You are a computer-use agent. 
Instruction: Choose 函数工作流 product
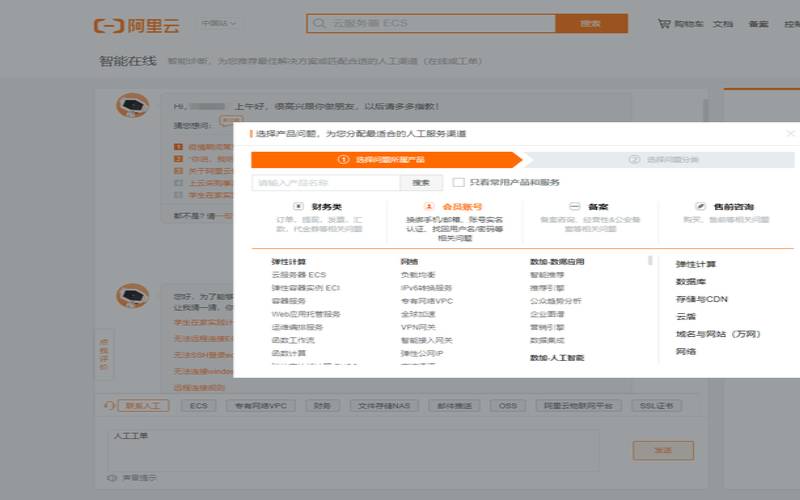[293, 340]
